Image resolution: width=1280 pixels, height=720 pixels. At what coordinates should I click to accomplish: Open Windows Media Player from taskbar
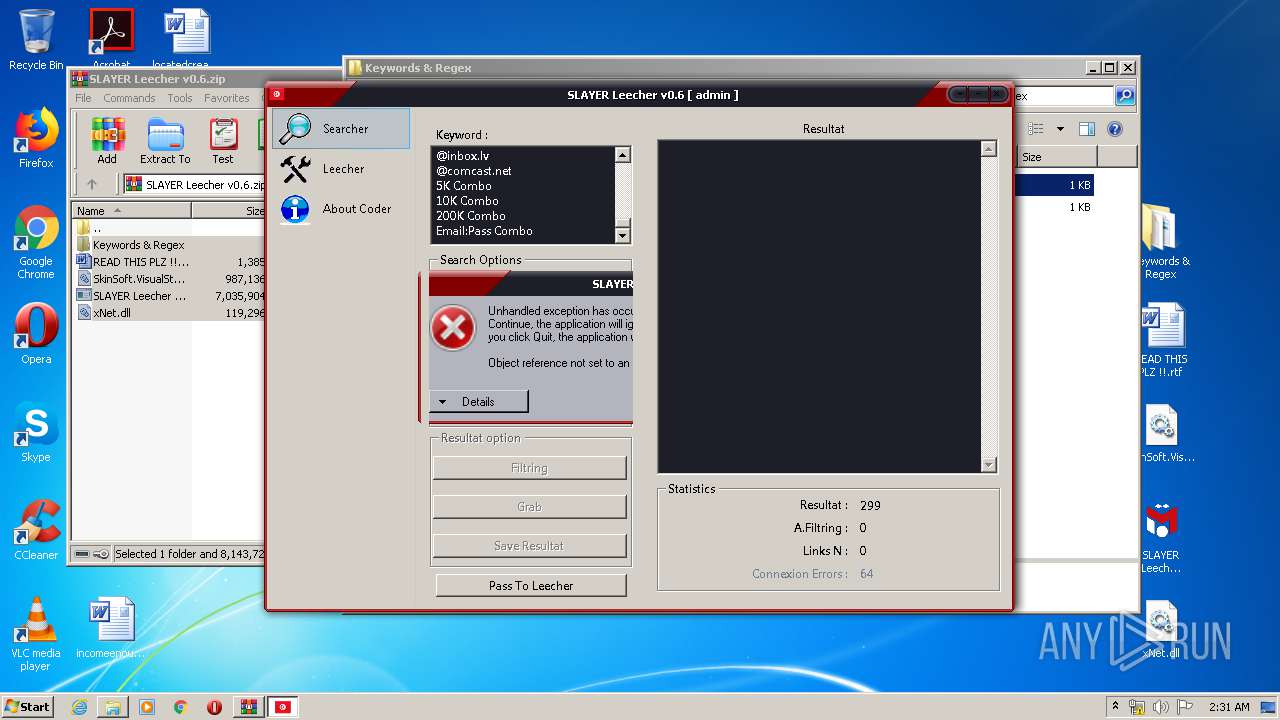click(147, 707)
